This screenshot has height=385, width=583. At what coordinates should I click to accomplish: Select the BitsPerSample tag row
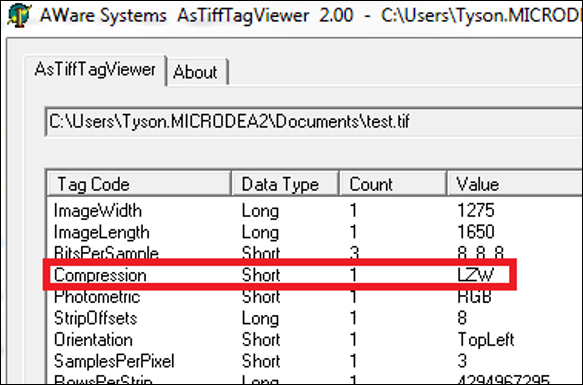[x=315, y=253]
